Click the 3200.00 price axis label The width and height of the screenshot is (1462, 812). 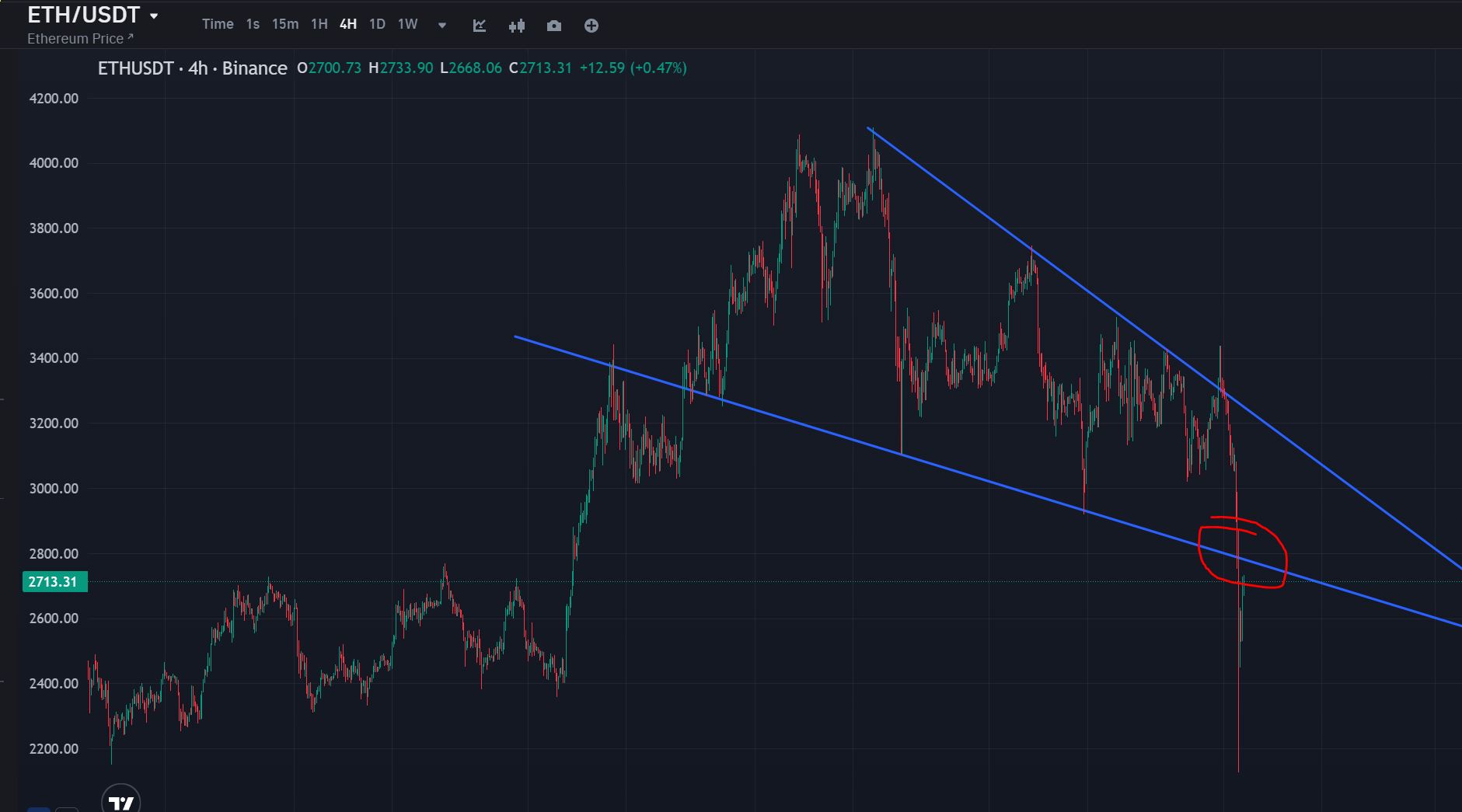(54, 423)
